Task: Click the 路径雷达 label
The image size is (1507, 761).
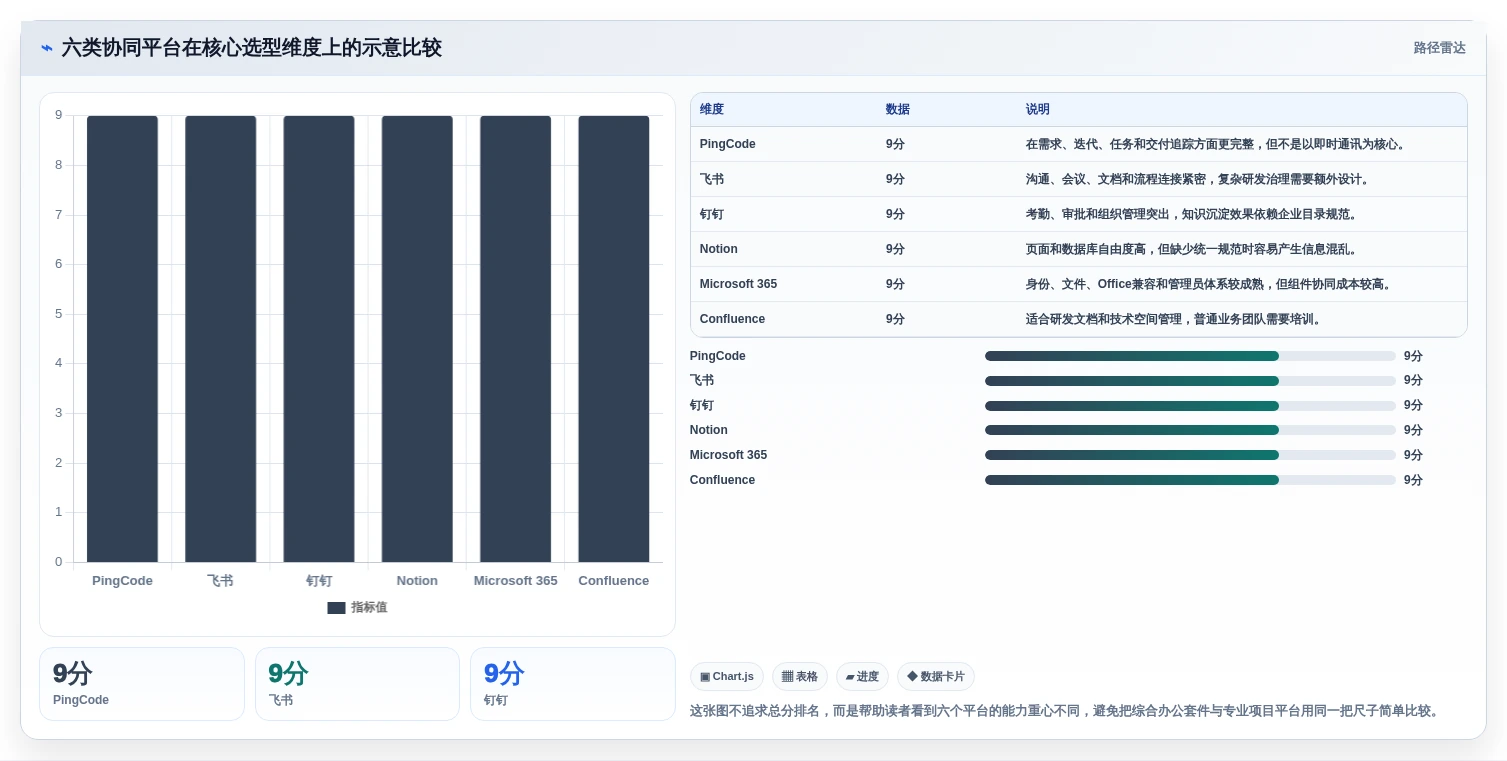Action: [x=1439, y=48]
